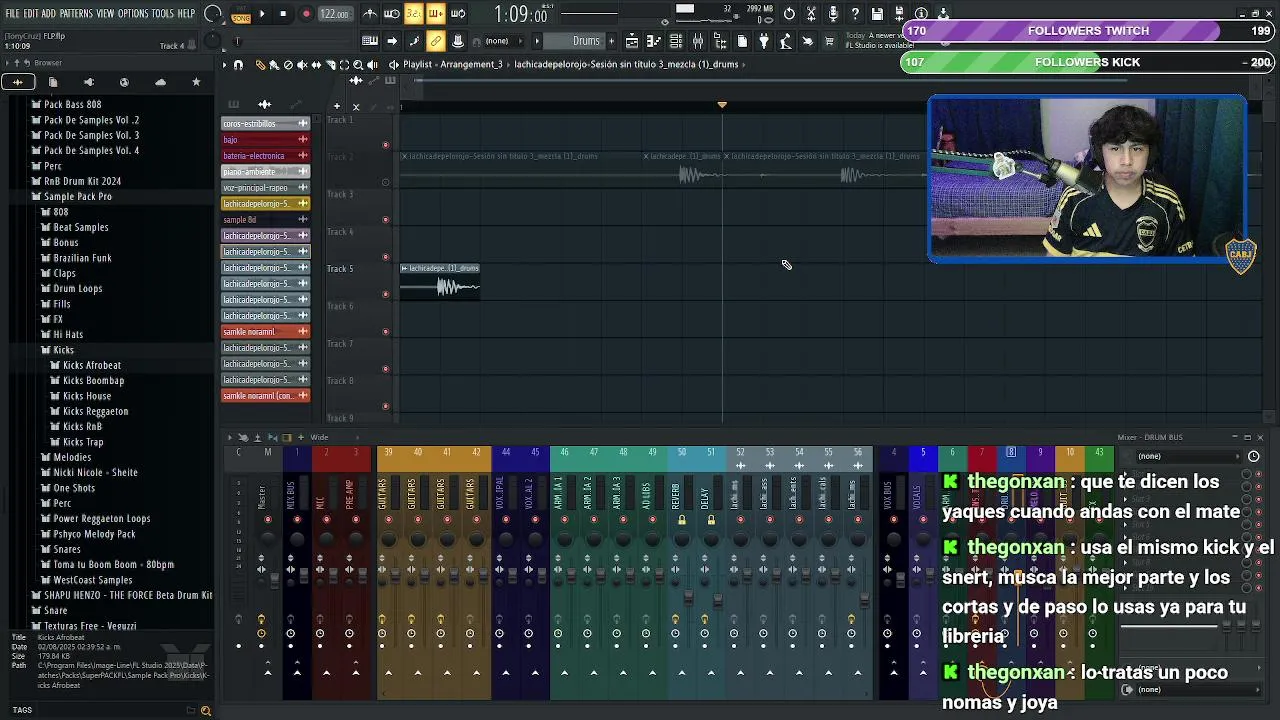Viewport: 1280px width, 720px height.
Task: Select samkle noramnl clip in picker
Action: [265, 332]
